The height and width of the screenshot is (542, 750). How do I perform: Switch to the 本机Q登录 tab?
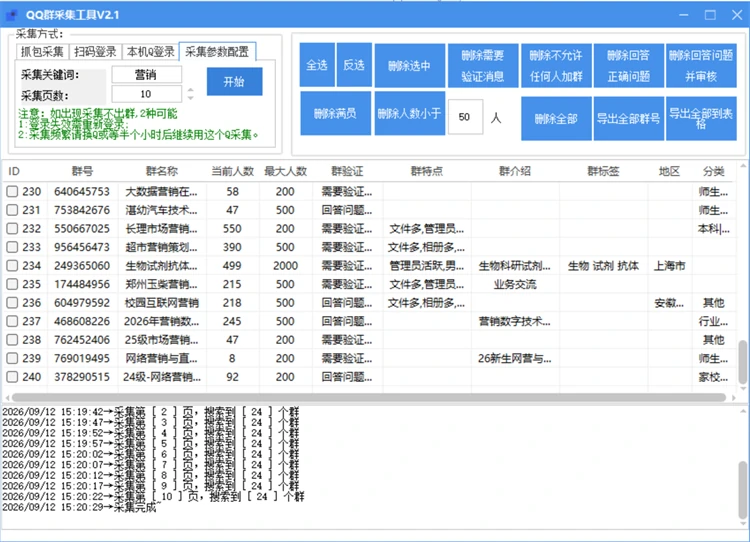tap(151, 52)
